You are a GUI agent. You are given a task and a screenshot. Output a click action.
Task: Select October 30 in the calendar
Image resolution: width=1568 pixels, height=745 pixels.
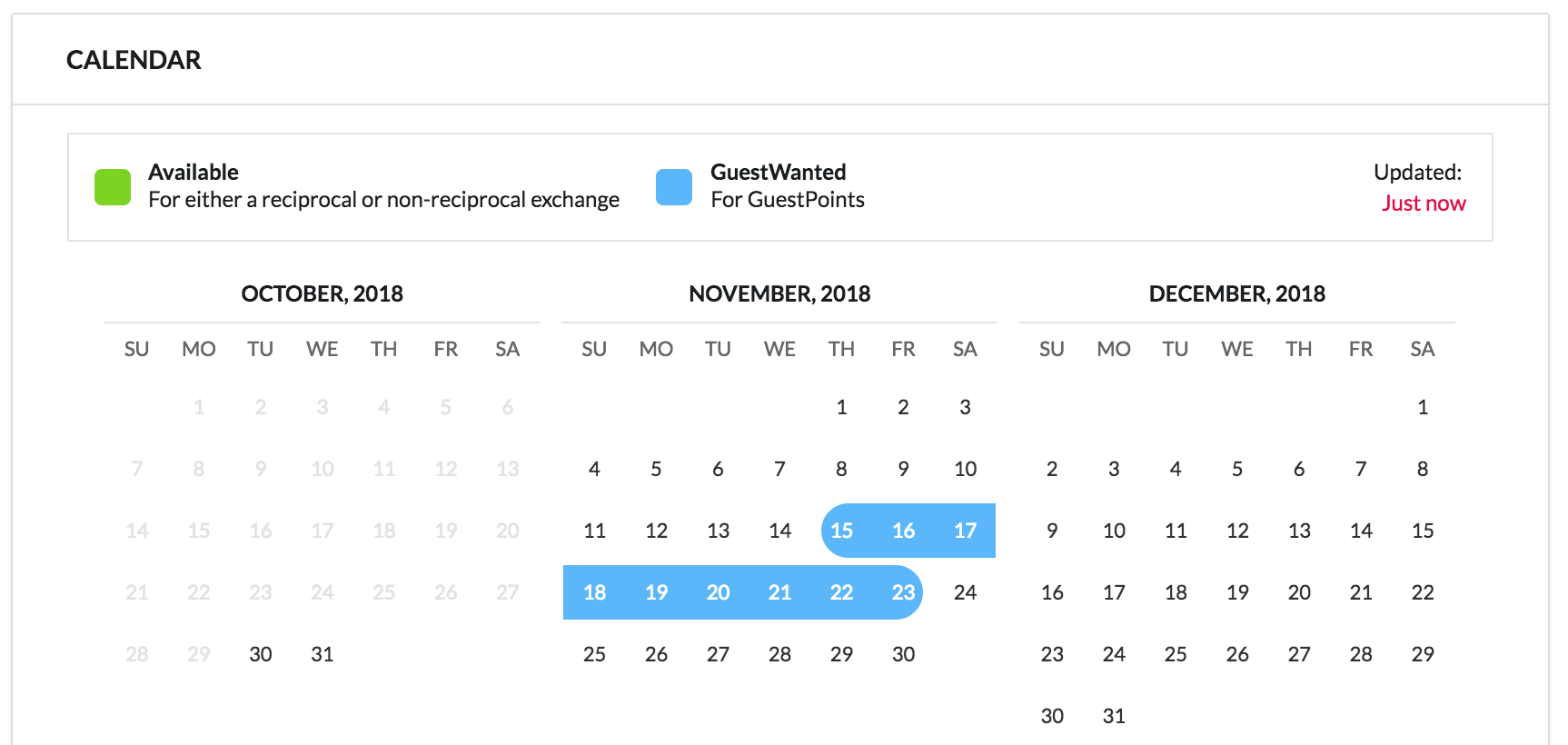(x=261, y=654)
